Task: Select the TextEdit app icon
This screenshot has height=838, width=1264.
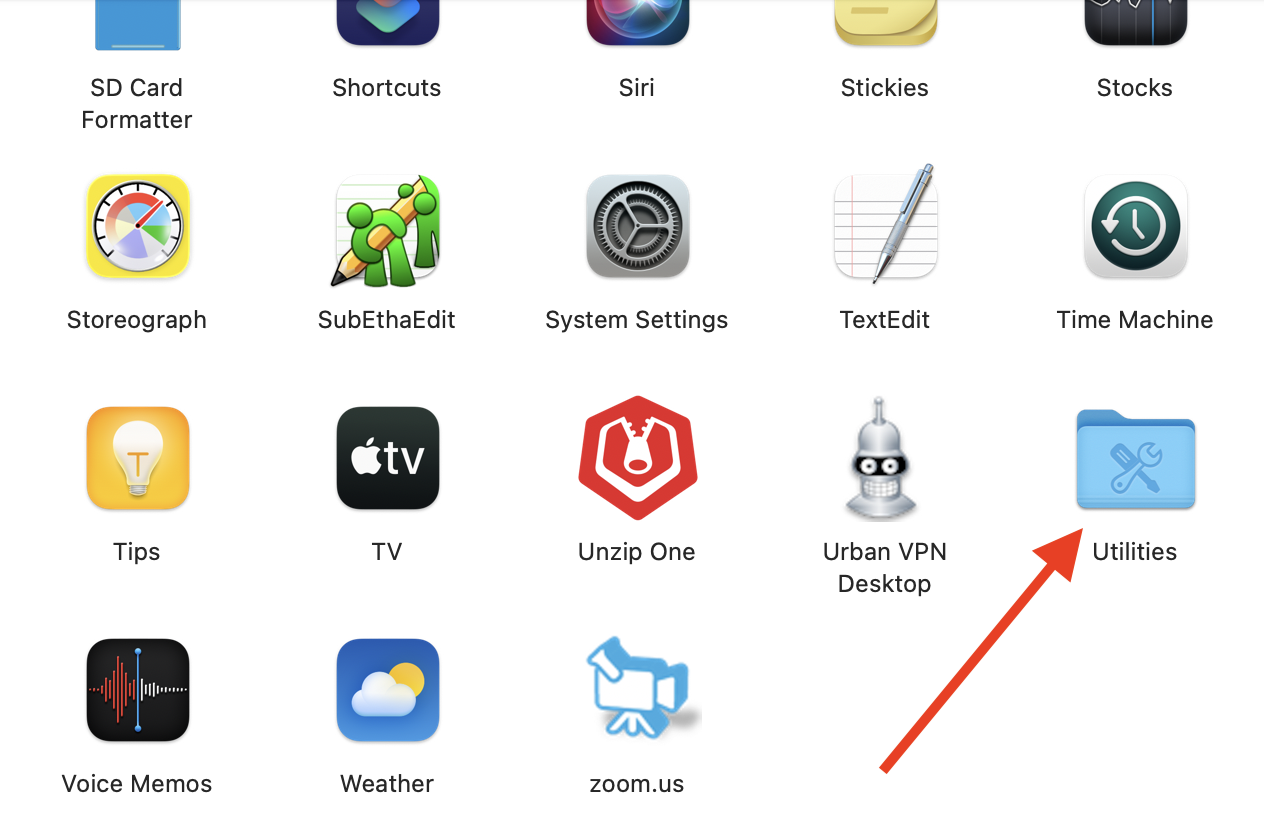Action: click(885, 224)
